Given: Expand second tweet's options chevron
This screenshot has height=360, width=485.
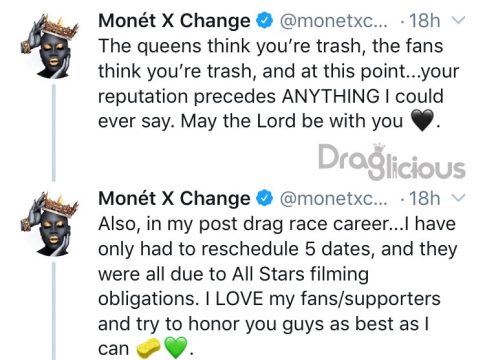Looking at the screenshot, I should click(458, 198).
